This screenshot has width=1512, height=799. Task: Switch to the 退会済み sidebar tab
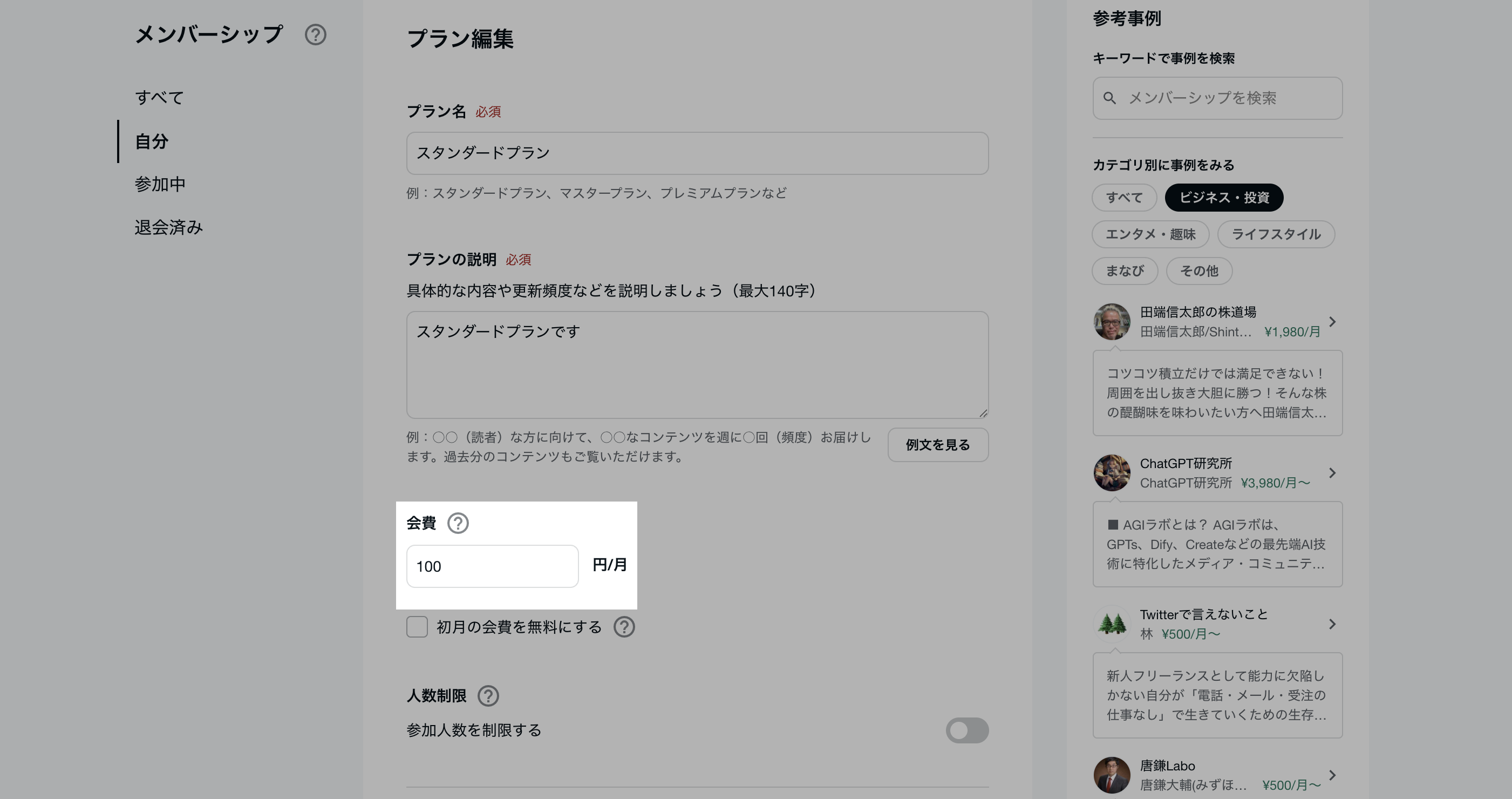click(167, 228)
